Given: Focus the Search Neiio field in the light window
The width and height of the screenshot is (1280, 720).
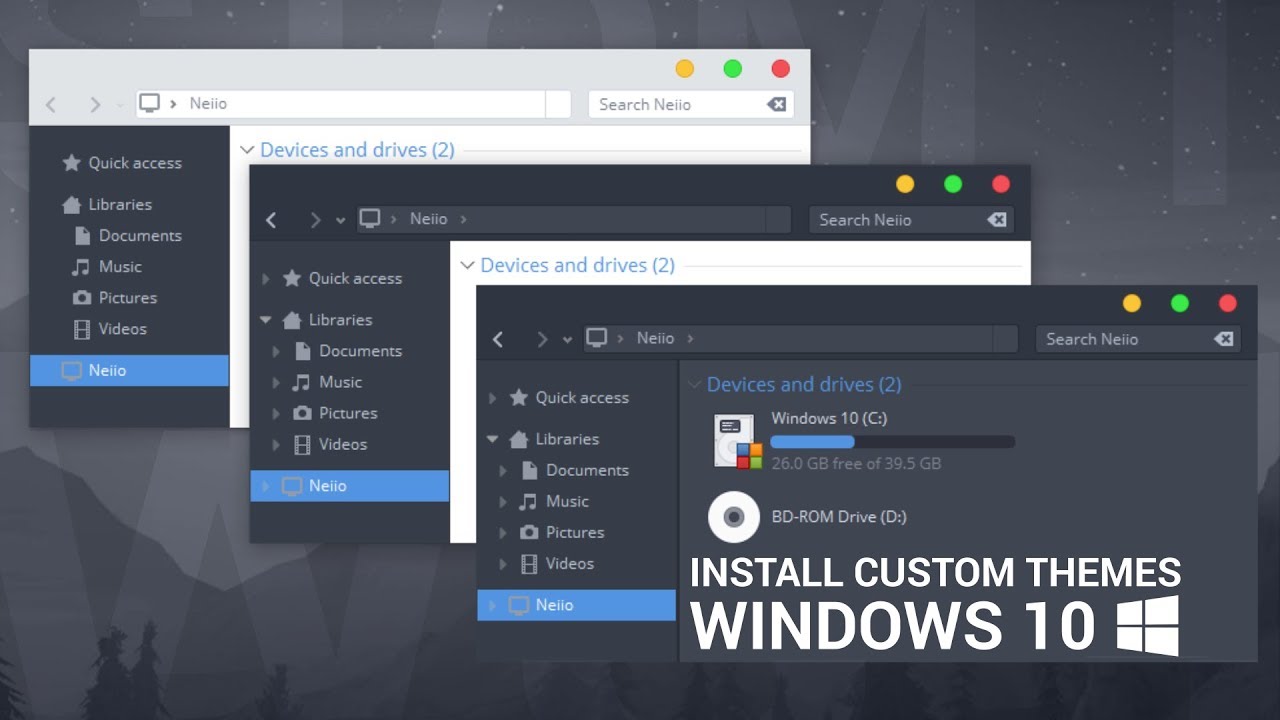Looking at the screenshot, I should point(691,104).
